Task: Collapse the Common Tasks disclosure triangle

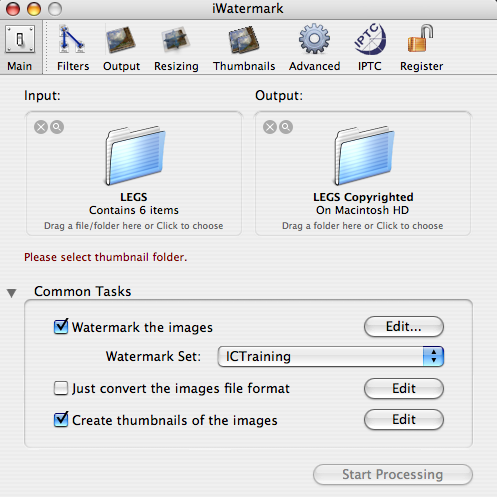Action: [12, 293]
